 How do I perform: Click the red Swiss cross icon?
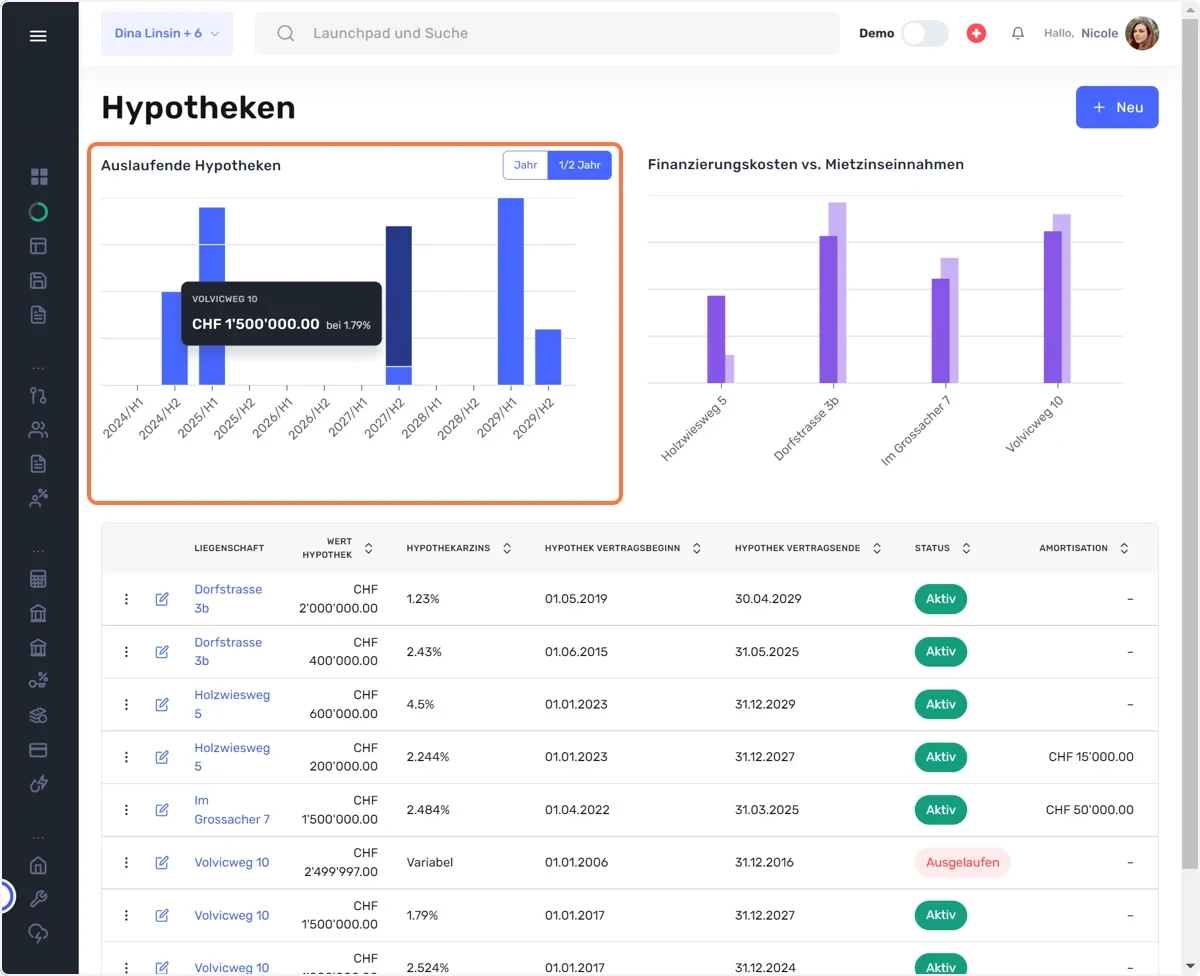pyautogui.click(x=976, y=33)
